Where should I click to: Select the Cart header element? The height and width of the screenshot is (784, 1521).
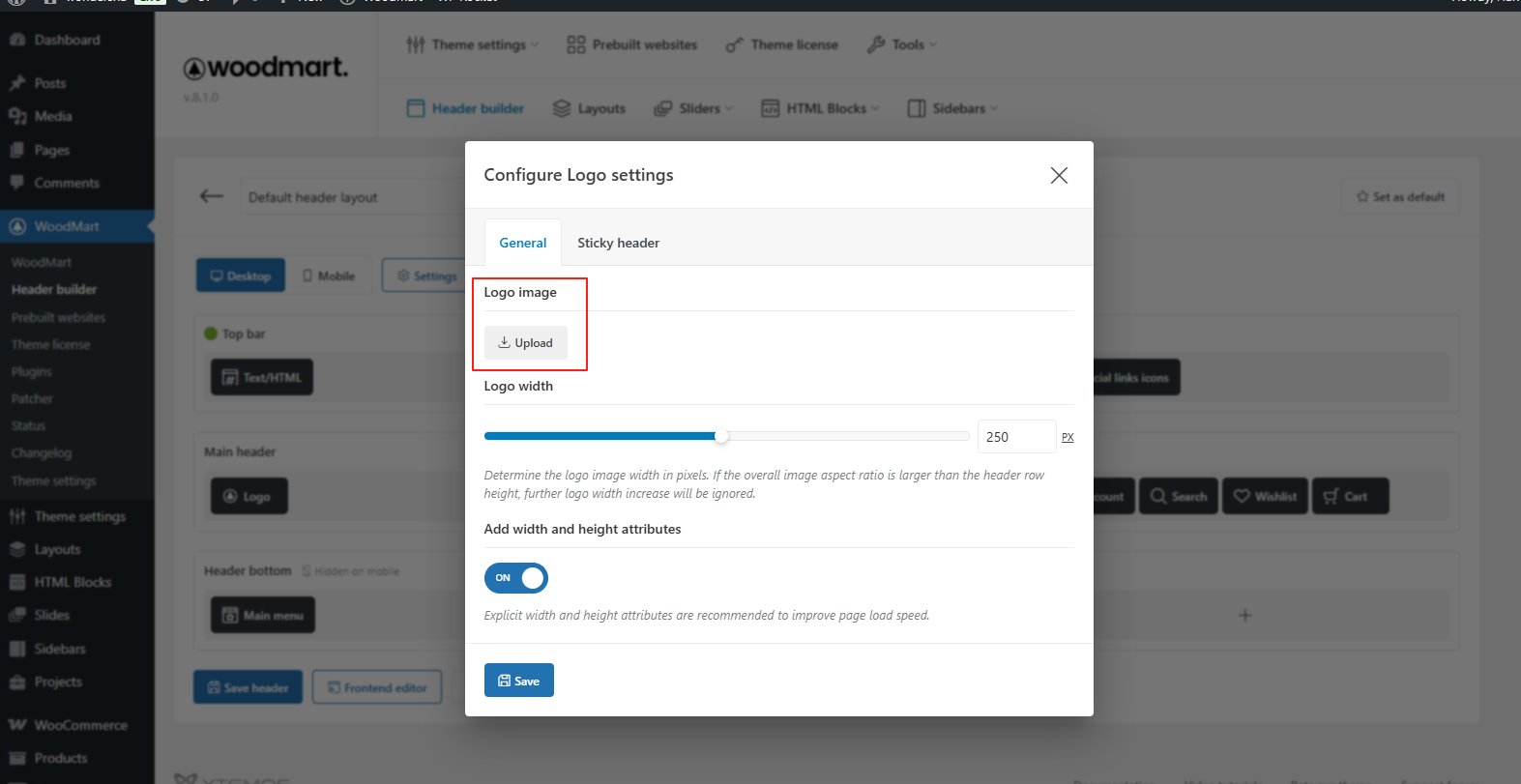1350,497
